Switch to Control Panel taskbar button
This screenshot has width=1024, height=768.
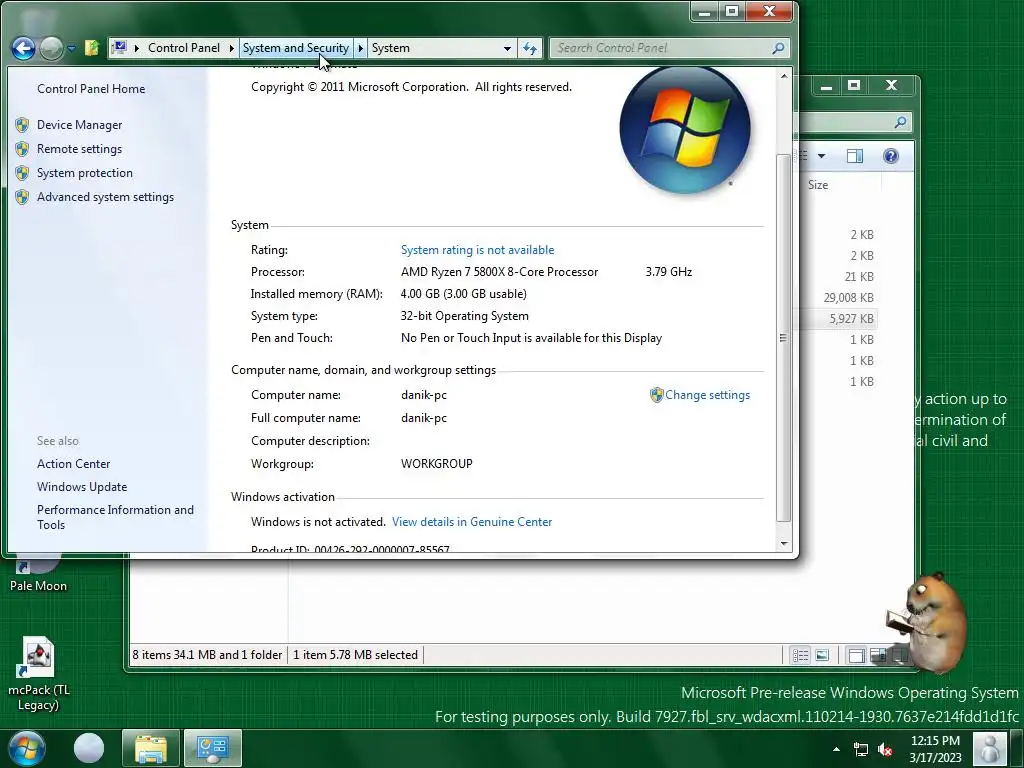(x=213, y=748)
